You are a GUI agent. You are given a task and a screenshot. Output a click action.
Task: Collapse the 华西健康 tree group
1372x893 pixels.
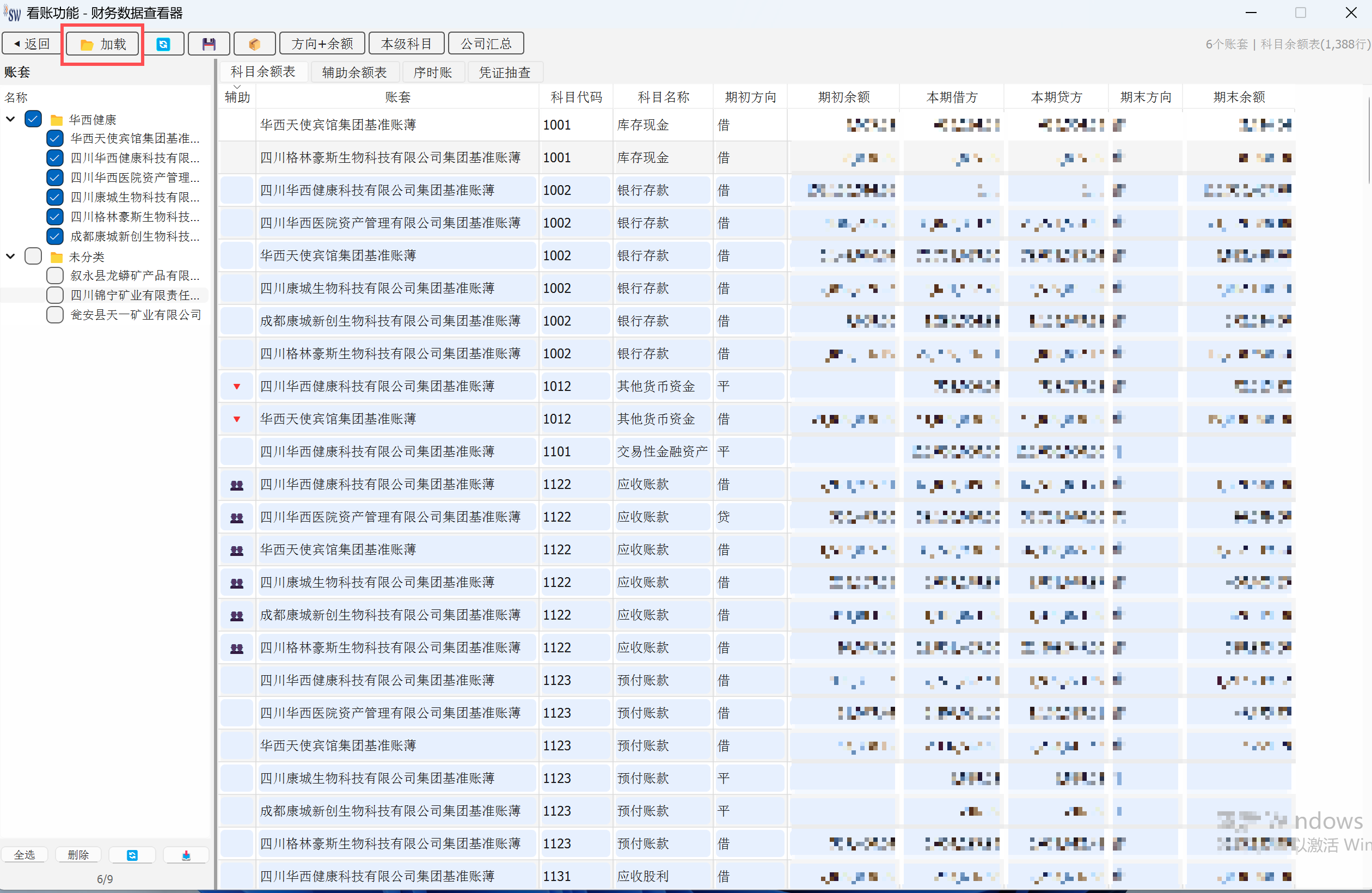click(x=10, y=119)
